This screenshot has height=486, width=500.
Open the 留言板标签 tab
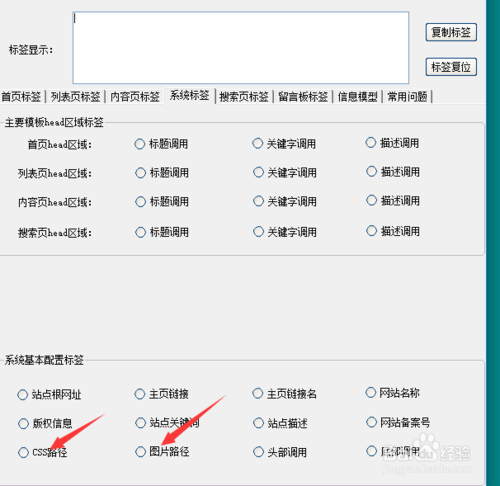303,97
